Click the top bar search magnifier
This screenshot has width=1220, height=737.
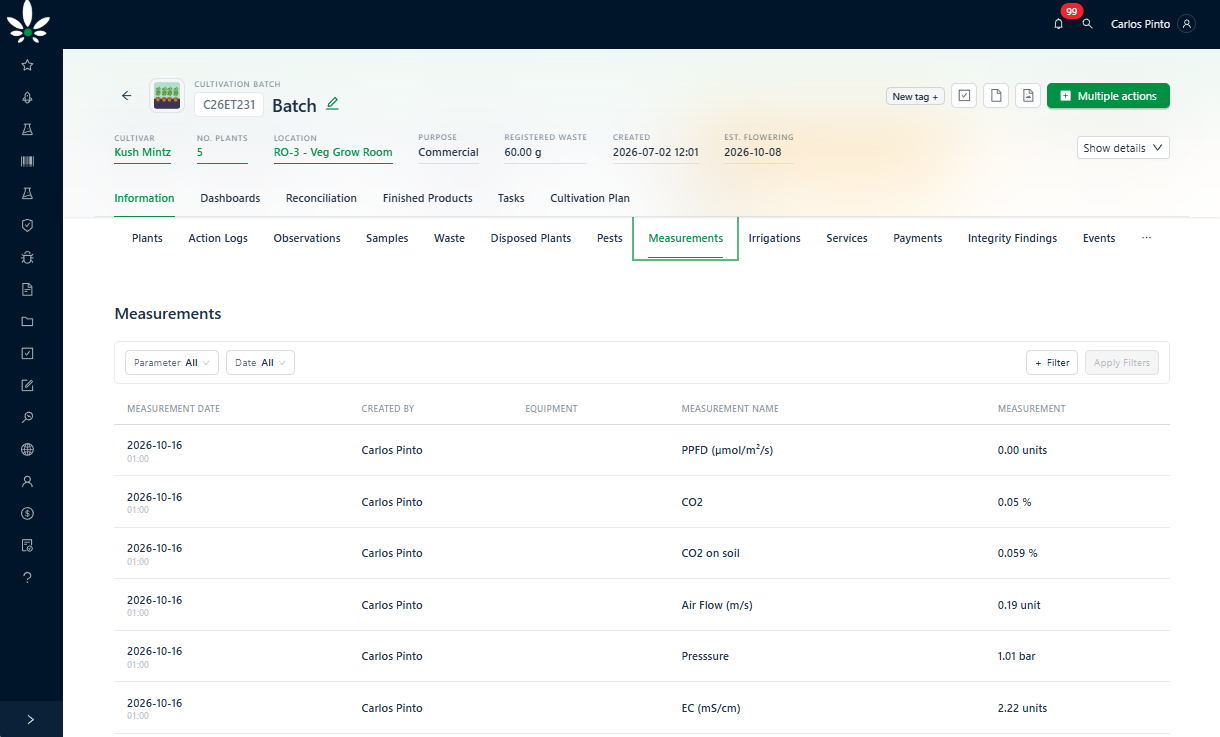(1088, 23)
